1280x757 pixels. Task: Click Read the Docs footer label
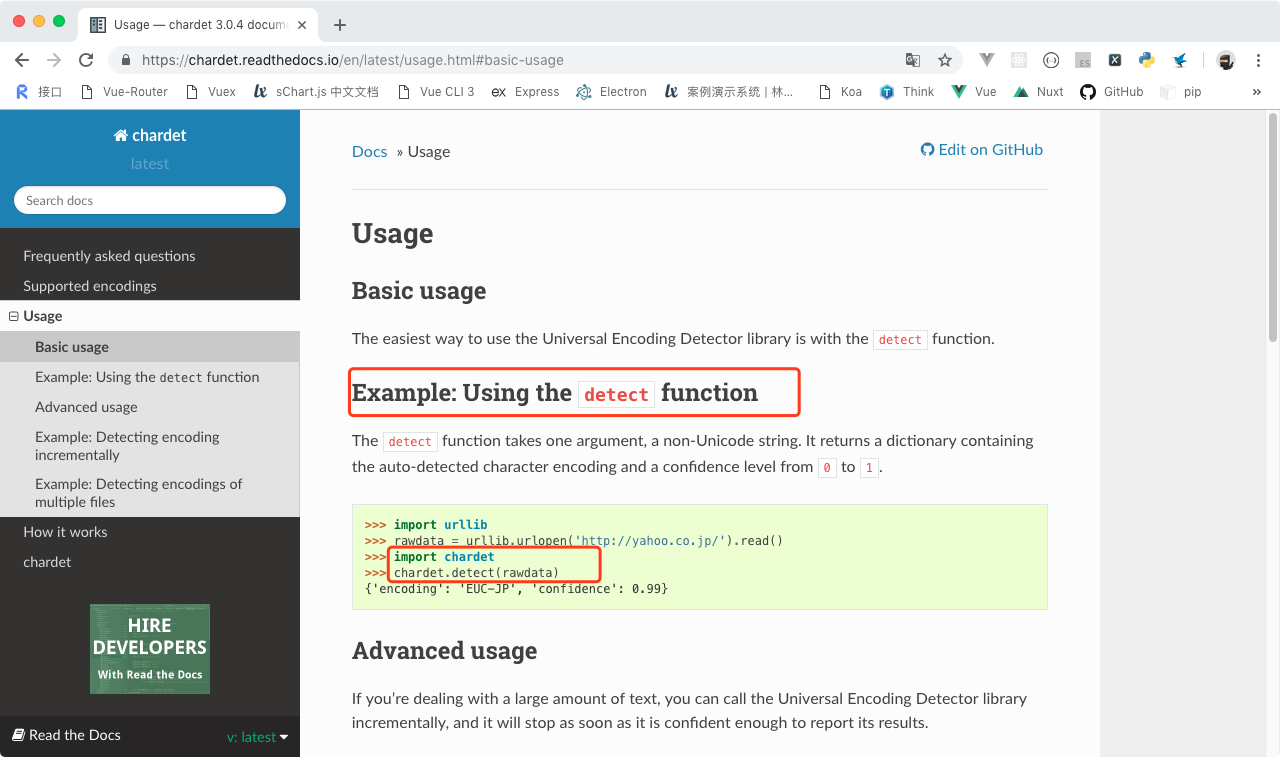[66, 735]
